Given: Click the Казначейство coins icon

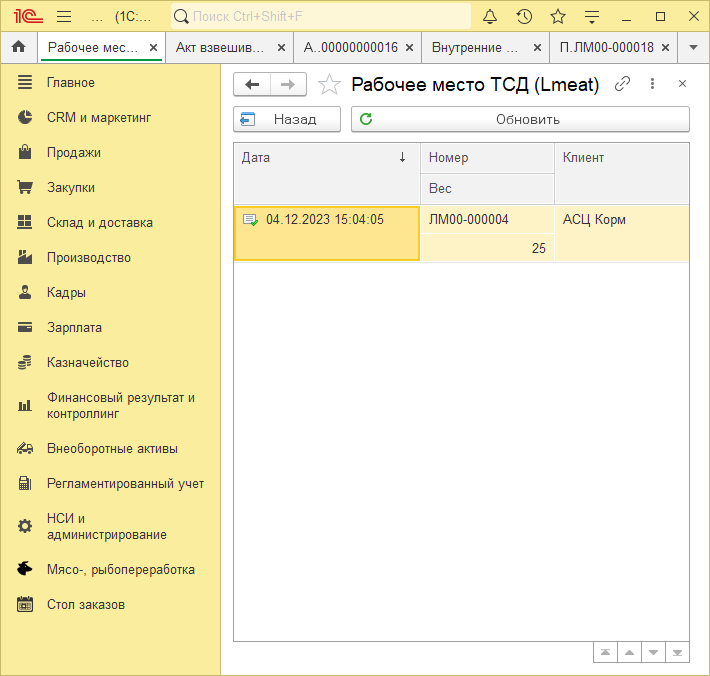Looking at the screenshot, I should pyautogui.click(x=25, y=362).
